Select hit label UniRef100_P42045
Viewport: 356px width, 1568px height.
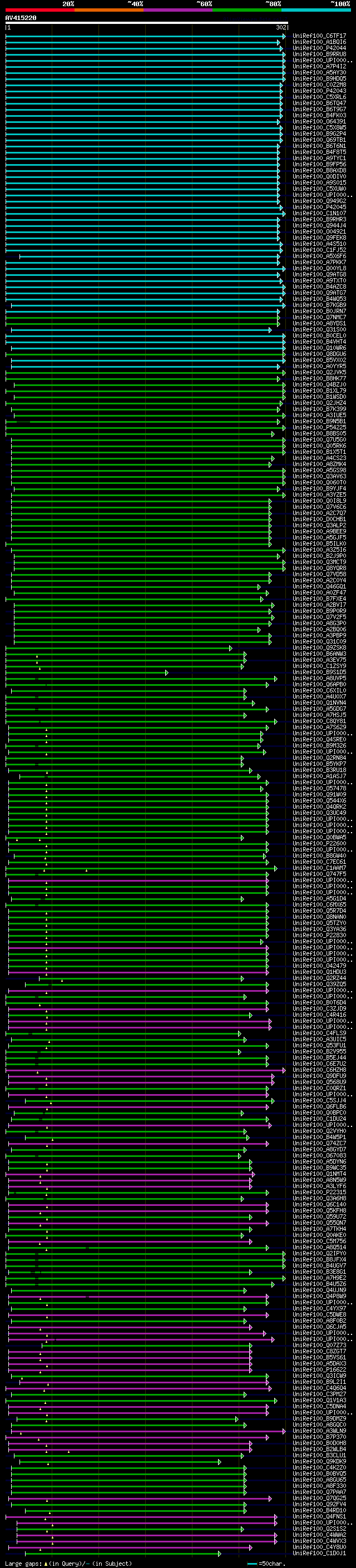click(x=319, y=207)
